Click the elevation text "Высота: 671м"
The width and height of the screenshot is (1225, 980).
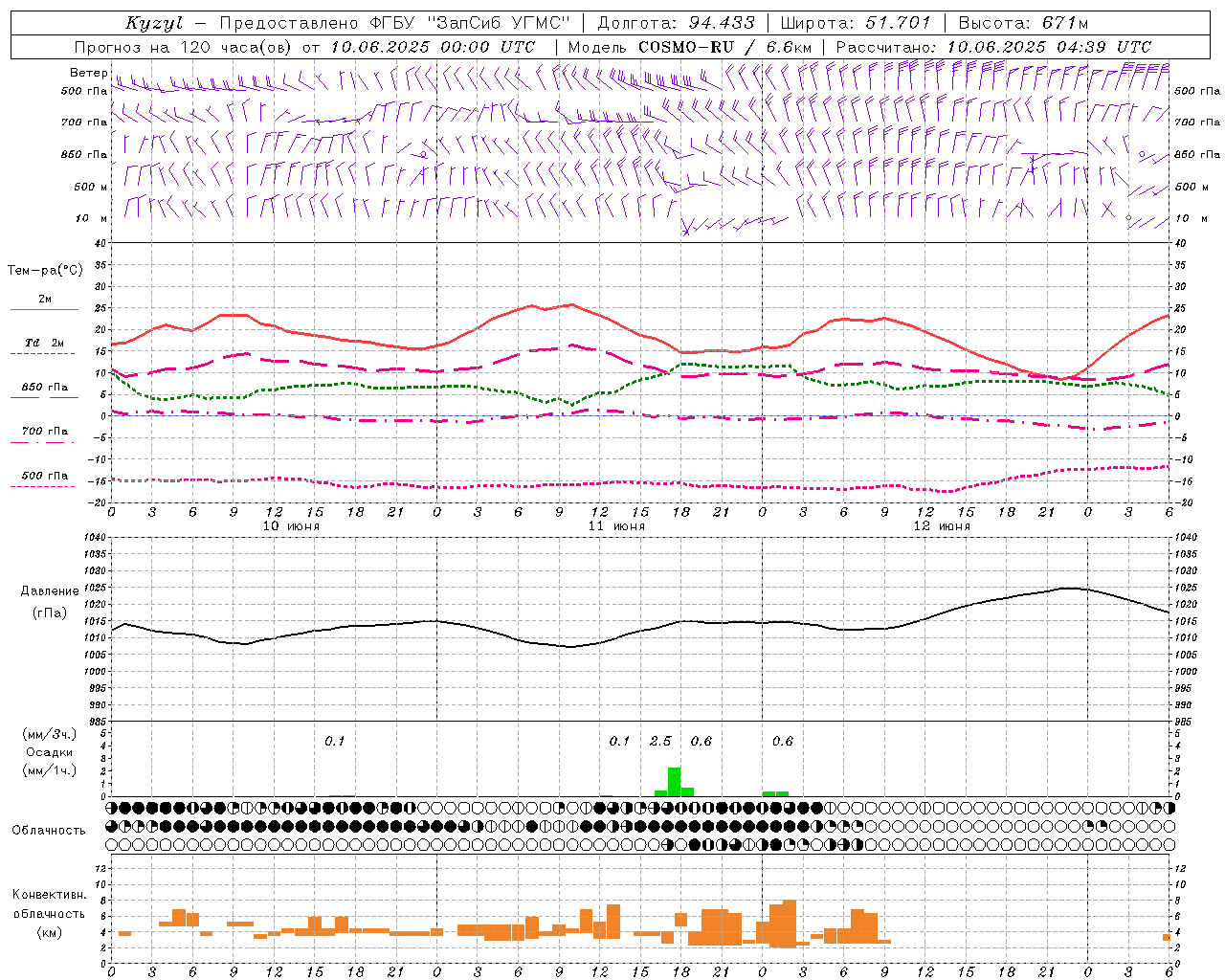click(1023, 23)
